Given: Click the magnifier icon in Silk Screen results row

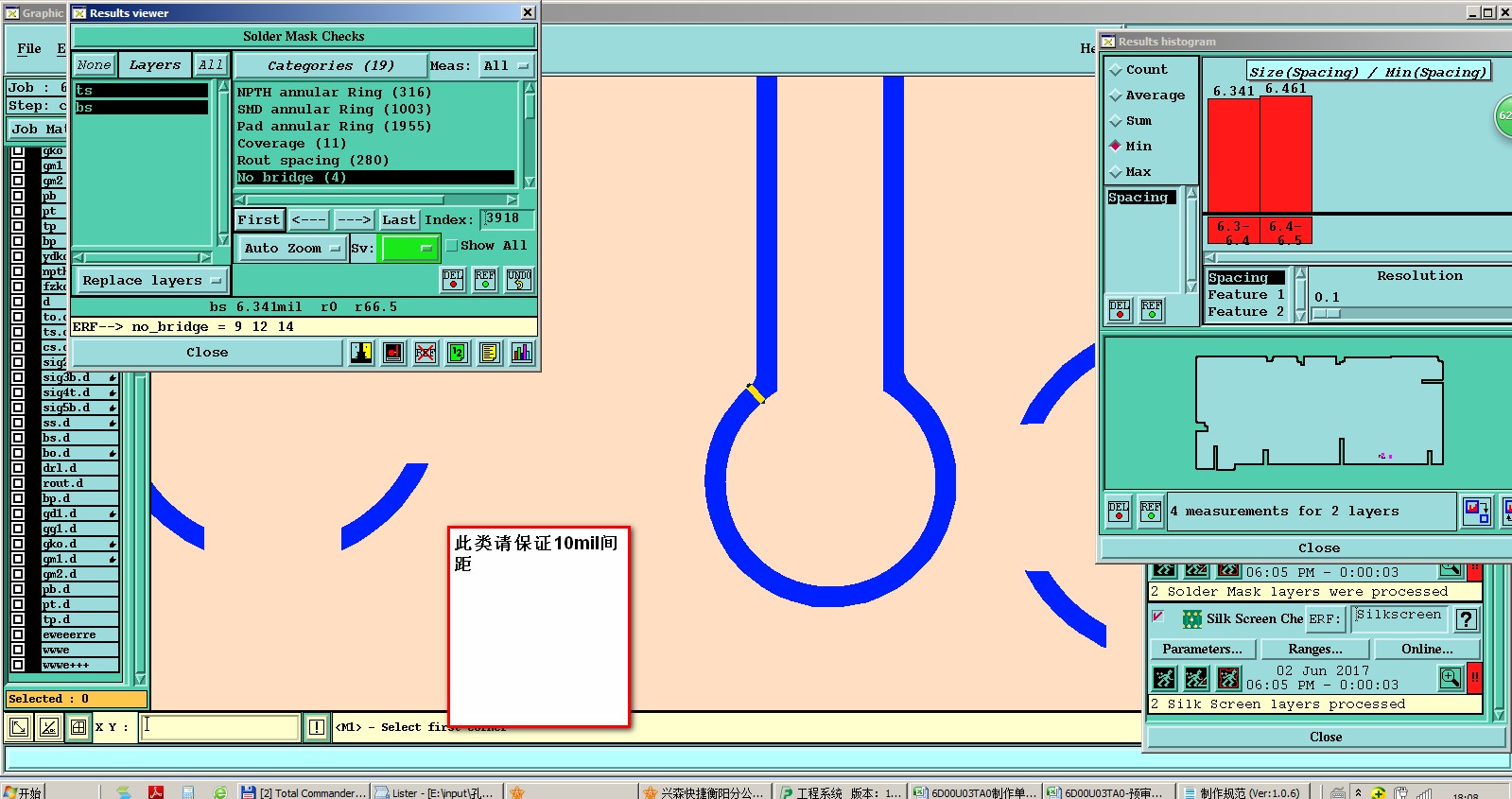Looking at the screenshot, I should click(x=1451, y=678).
